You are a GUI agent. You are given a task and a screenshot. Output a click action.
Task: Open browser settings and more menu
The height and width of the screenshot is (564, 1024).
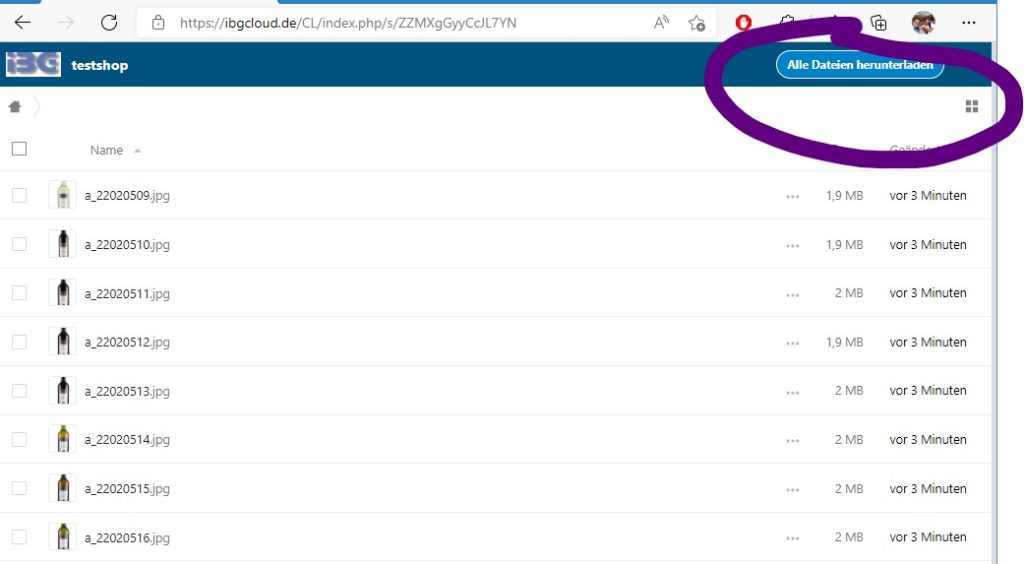pos(968,23)
